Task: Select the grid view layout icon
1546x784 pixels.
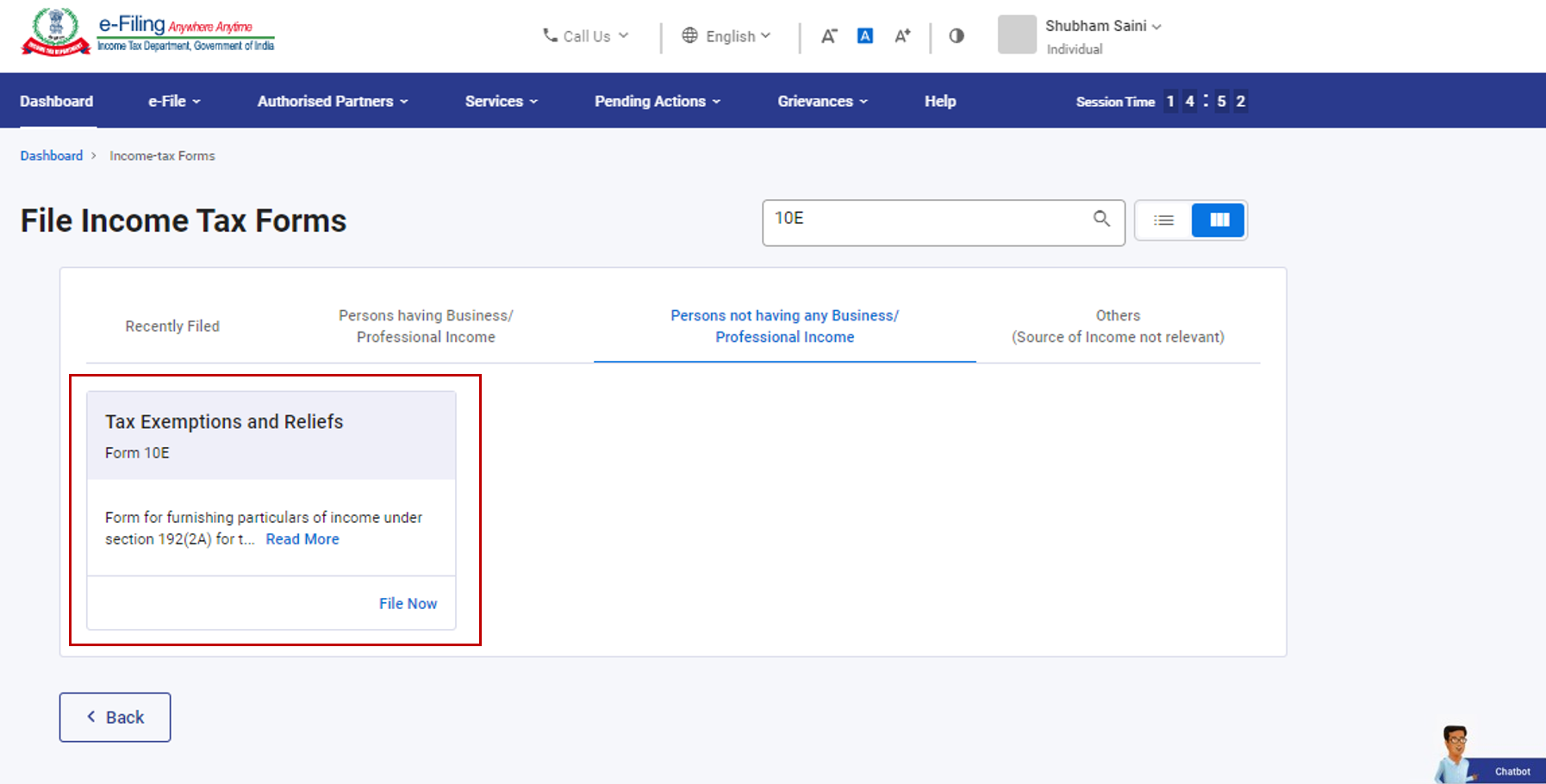Action: tap(1218, 220)
